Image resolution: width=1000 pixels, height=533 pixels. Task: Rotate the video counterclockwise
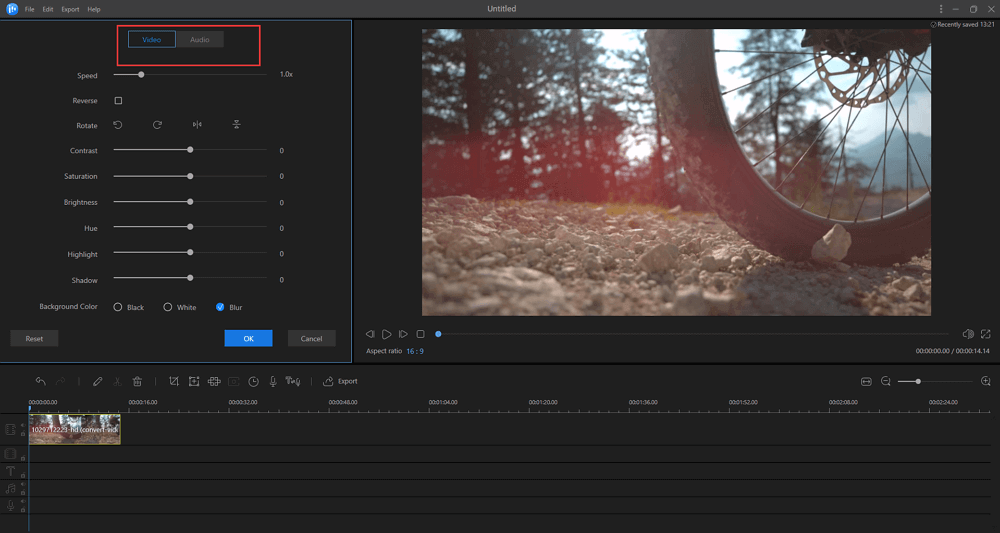click(118, 125)
